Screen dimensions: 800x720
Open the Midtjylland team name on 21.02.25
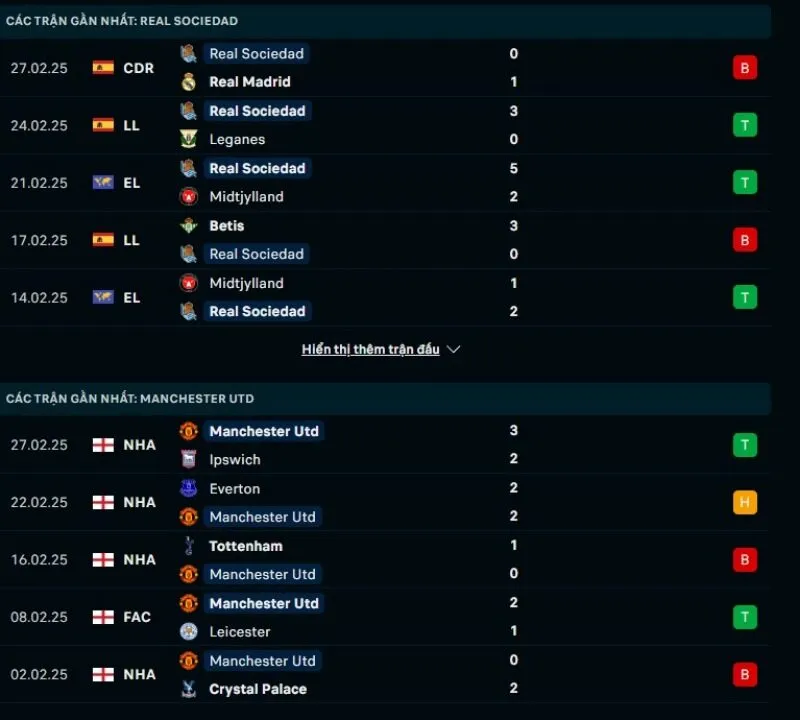(246, 197)
